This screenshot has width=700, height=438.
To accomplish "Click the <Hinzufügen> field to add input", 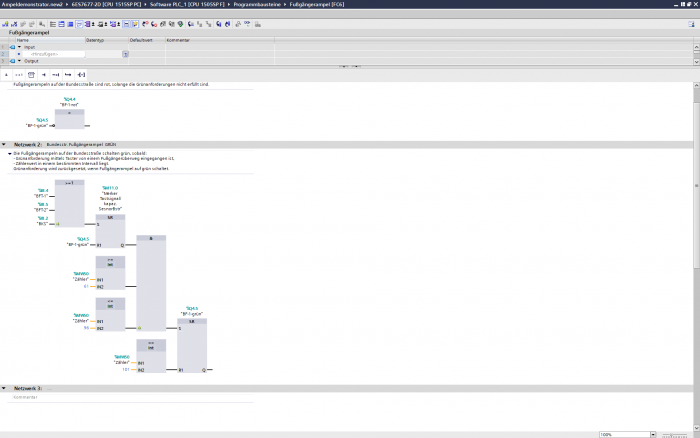I will click(x=45, y=54).
